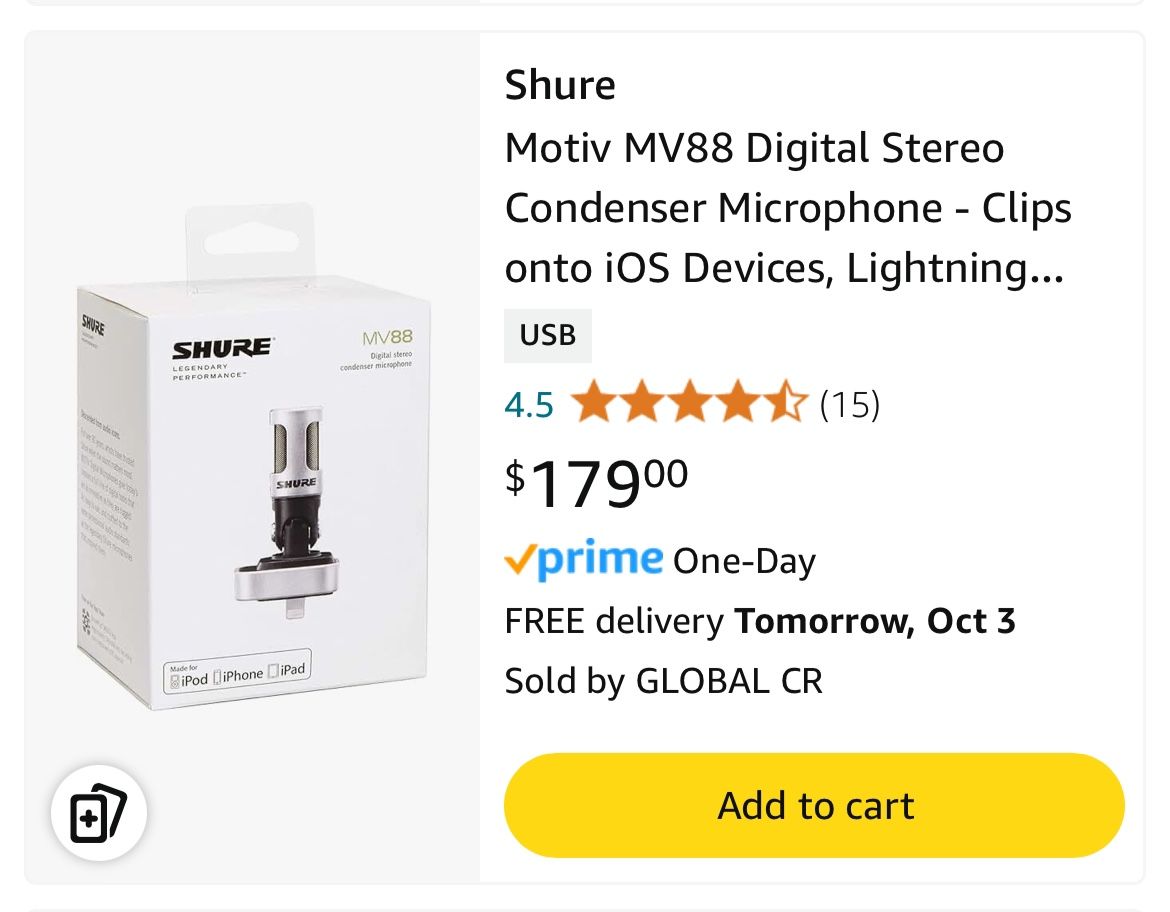Image resolution: width=1170 pixels, height=912 pixels.
Task: Click the image stack icon on the product photo
Action: (99, 813)
